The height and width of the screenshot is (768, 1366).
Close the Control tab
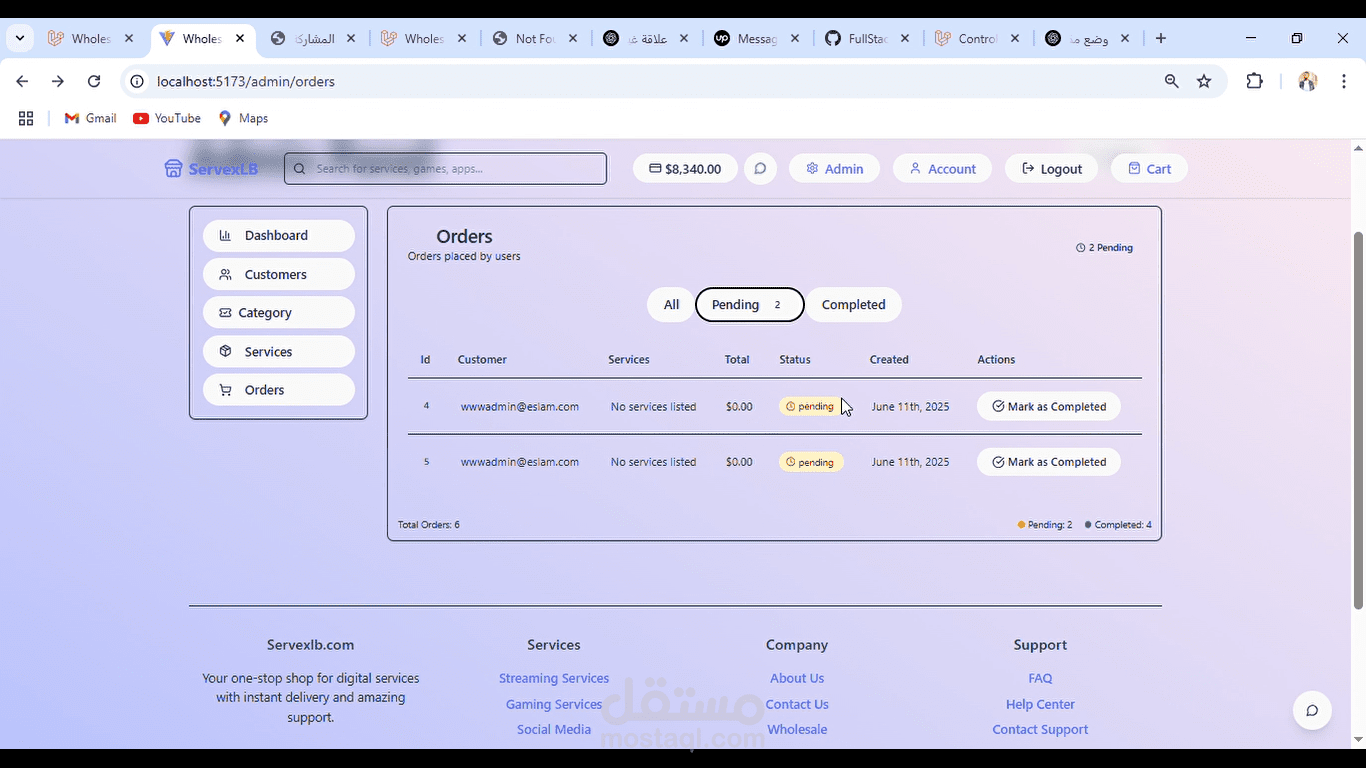(1015, 38)
